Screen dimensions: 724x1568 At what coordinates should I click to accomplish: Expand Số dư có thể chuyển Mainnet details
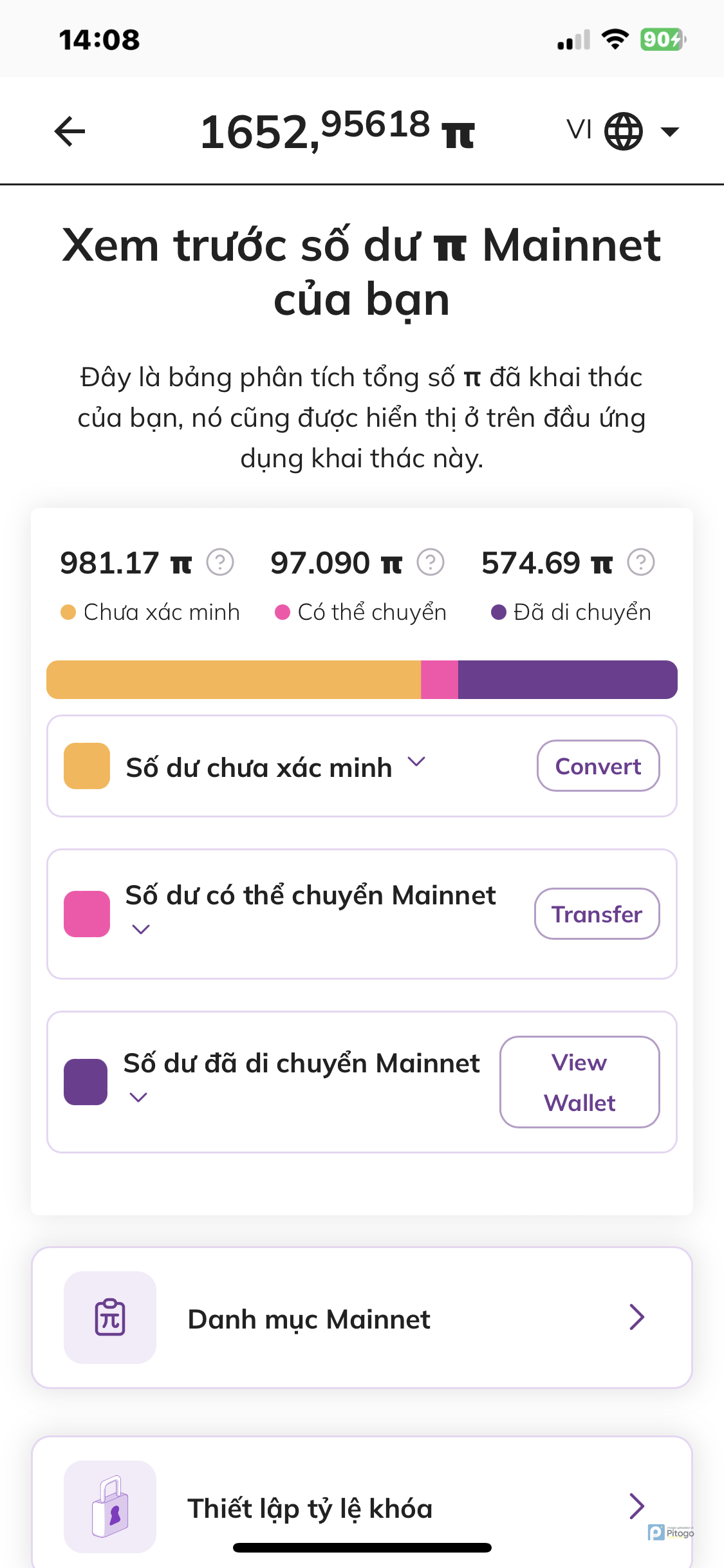click(141, 929)
